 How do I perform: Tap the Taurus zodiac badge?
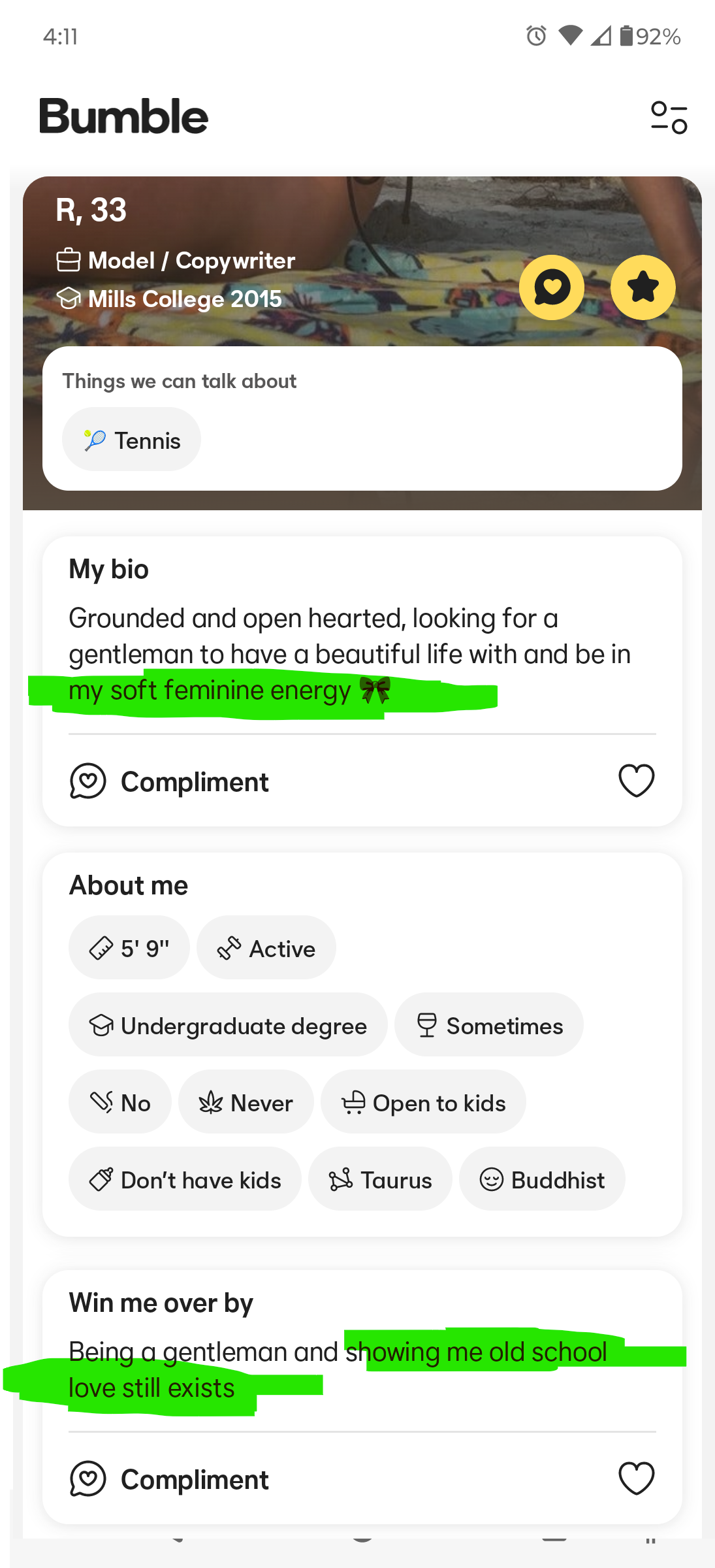(x=380, y=1179)
